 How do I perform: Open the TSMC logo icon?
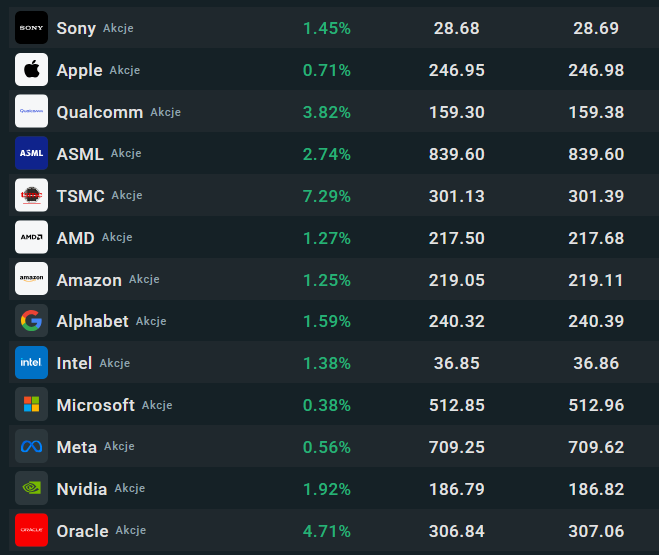tap(31, 196)
